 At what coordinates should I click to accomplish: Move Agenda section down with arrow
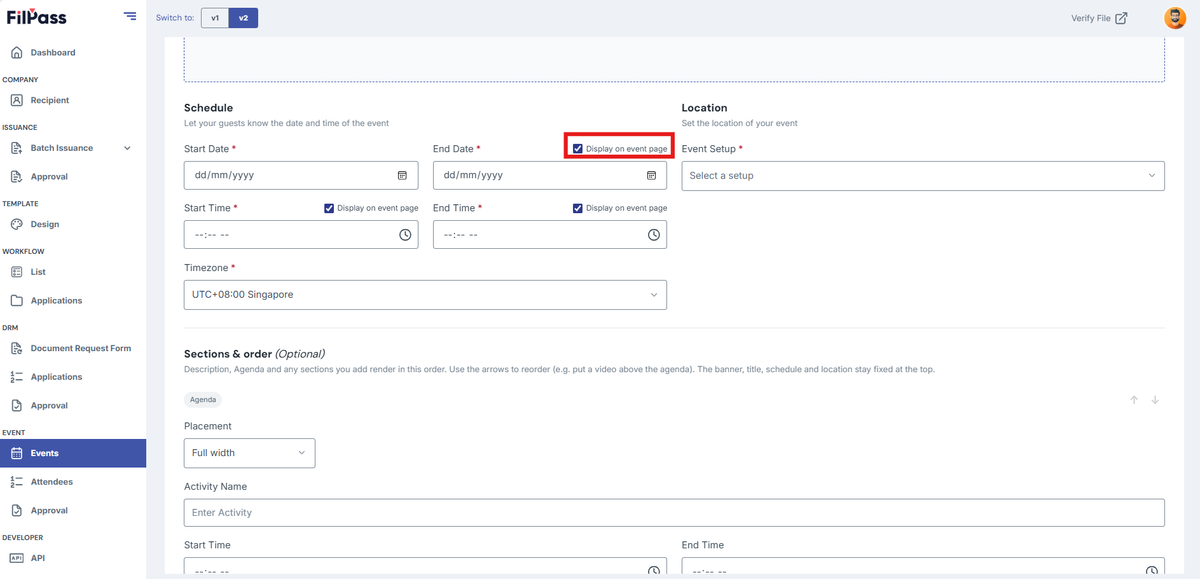[1155, 400]
